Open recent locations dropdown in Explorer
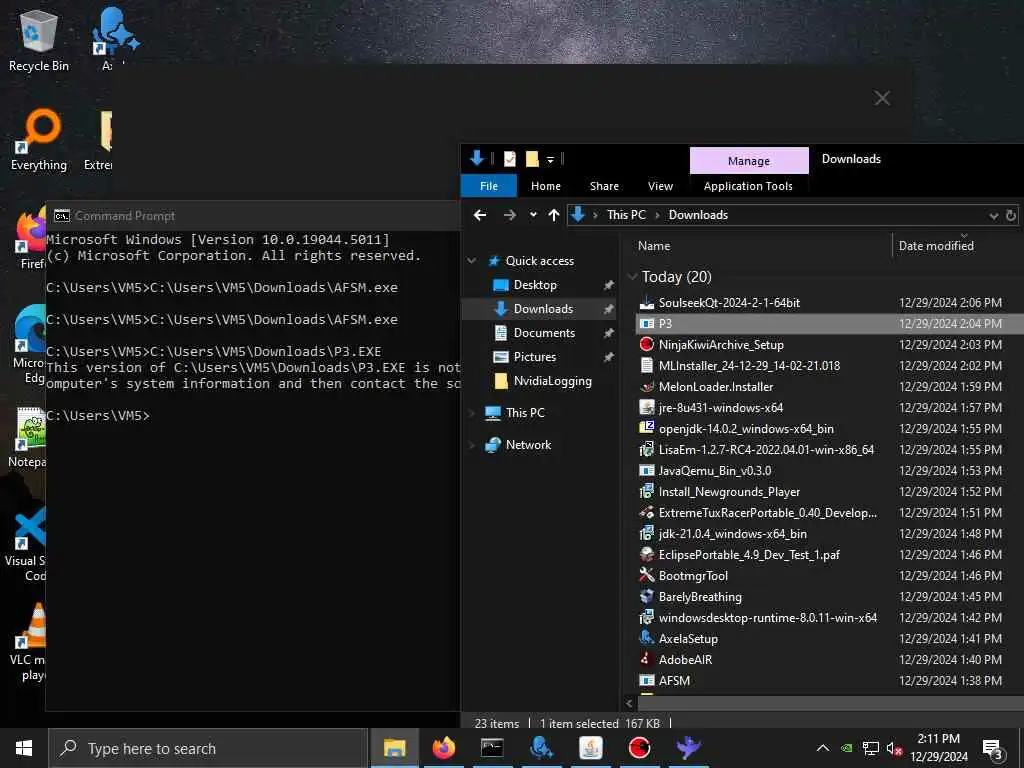The height and width of the screenshot is (768, 1024). pyautogui.click(x=533, y=215)
